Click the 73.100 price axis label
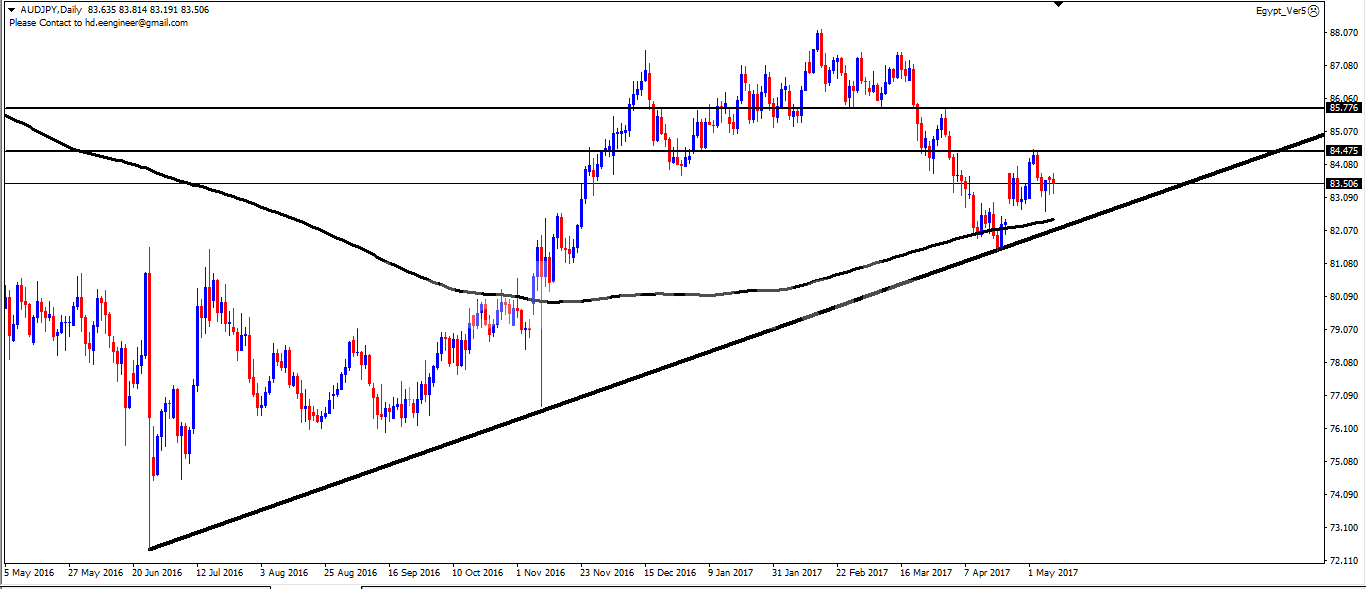Image resolution: width=1366 pixels, height=589 pixels. click(1344, 528)
